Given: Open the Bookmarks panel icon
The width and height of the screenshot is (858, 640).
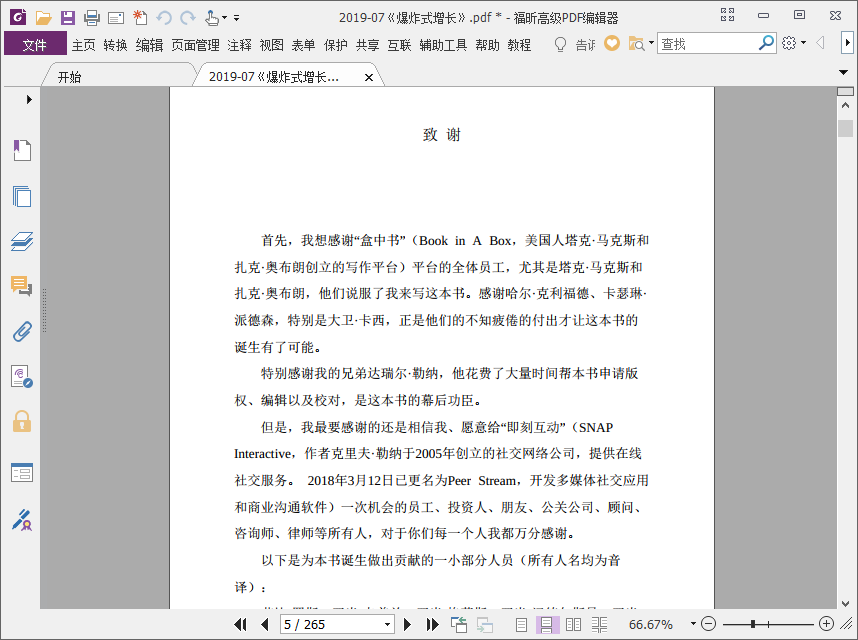Looking at the screenshot, I should (x=22, y=150).
